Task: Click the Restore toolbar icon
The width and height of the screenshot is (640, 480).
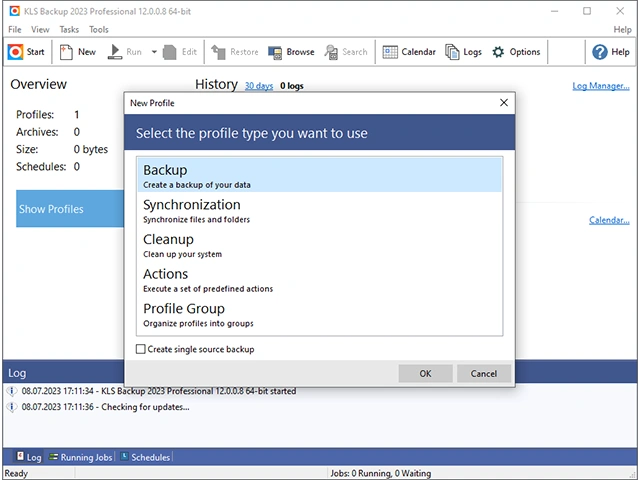Action: coord(220,52)
